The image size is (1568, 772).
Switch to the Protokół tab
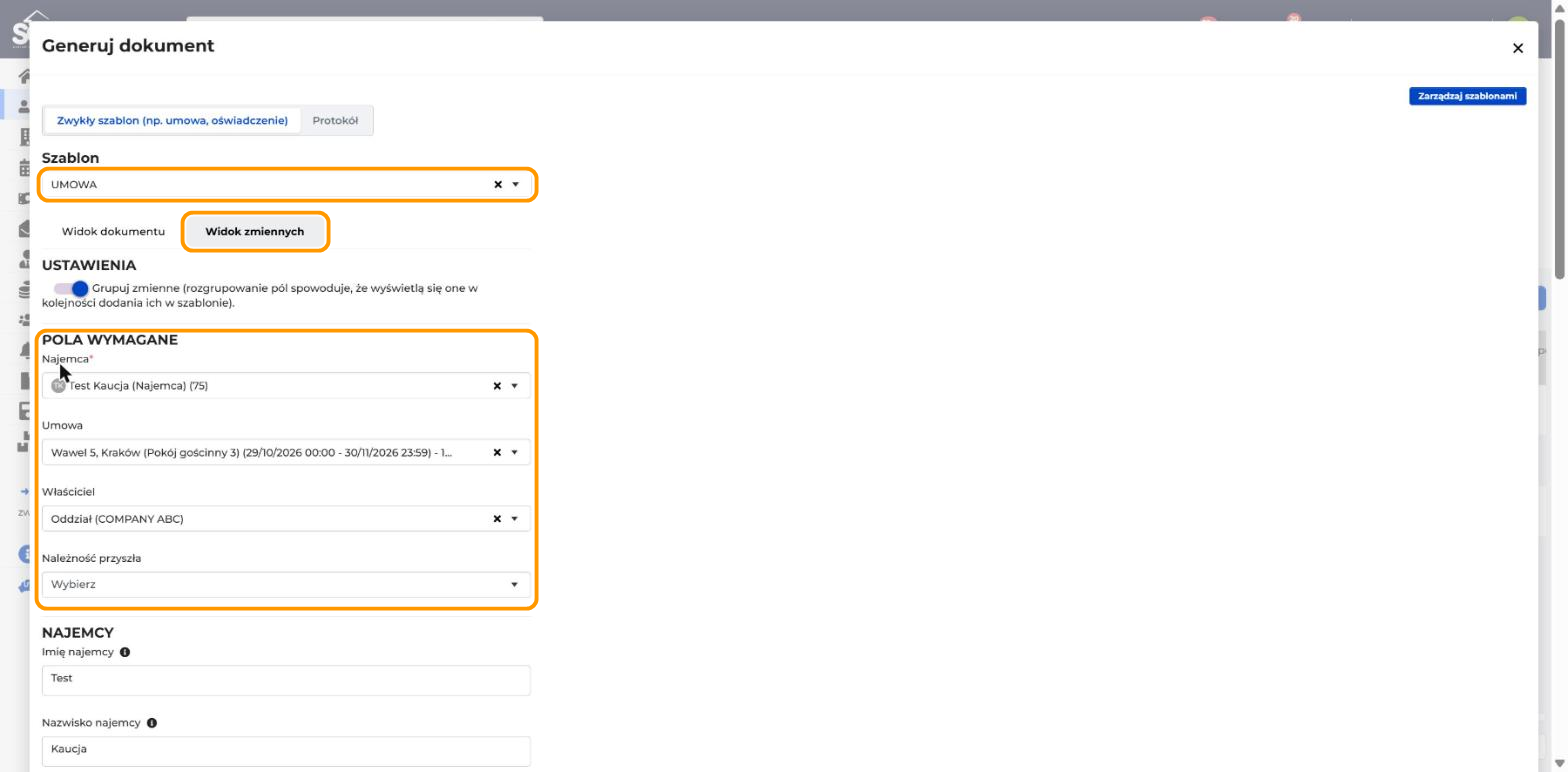(335, 121)
